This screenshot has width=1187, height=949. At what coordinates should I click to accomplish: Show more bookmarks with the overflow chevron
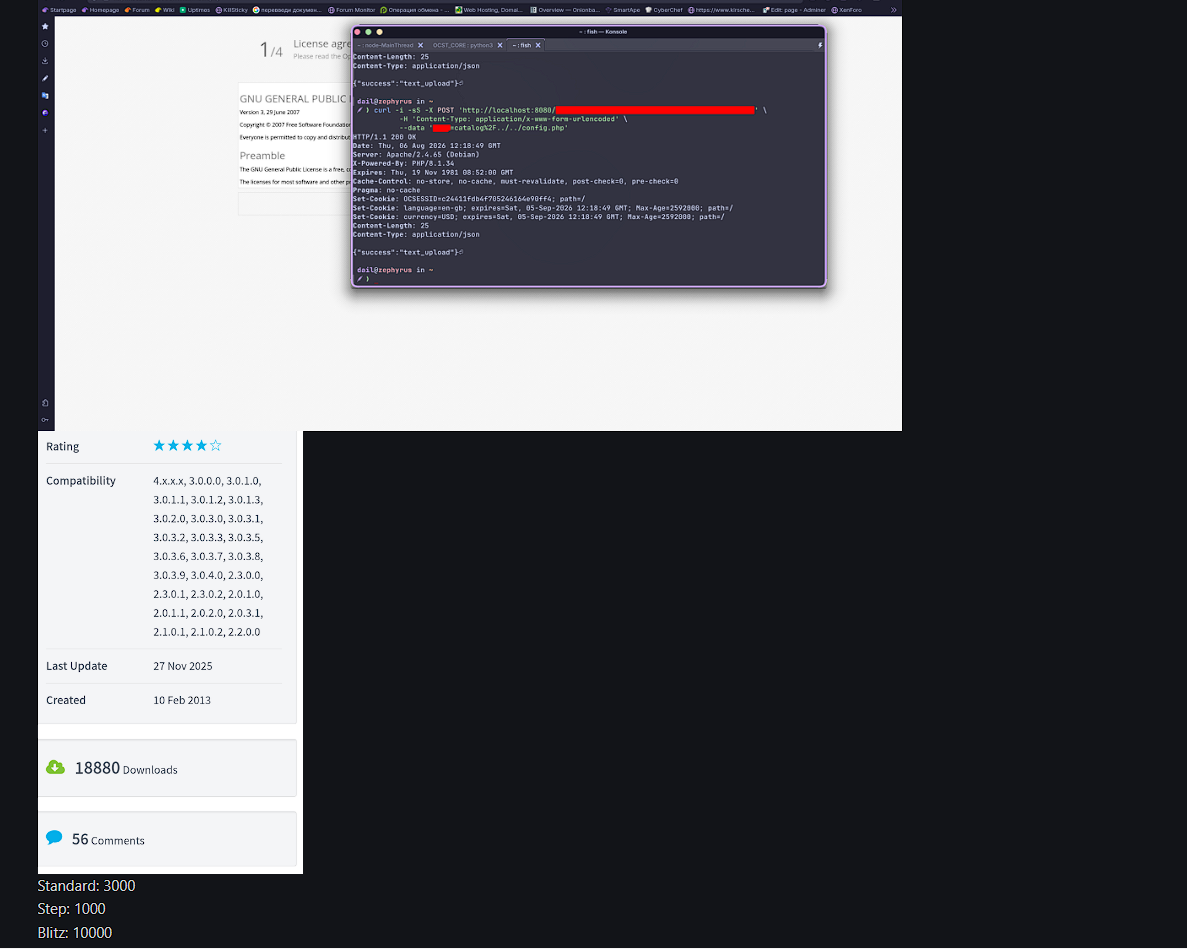pos(893,10)
